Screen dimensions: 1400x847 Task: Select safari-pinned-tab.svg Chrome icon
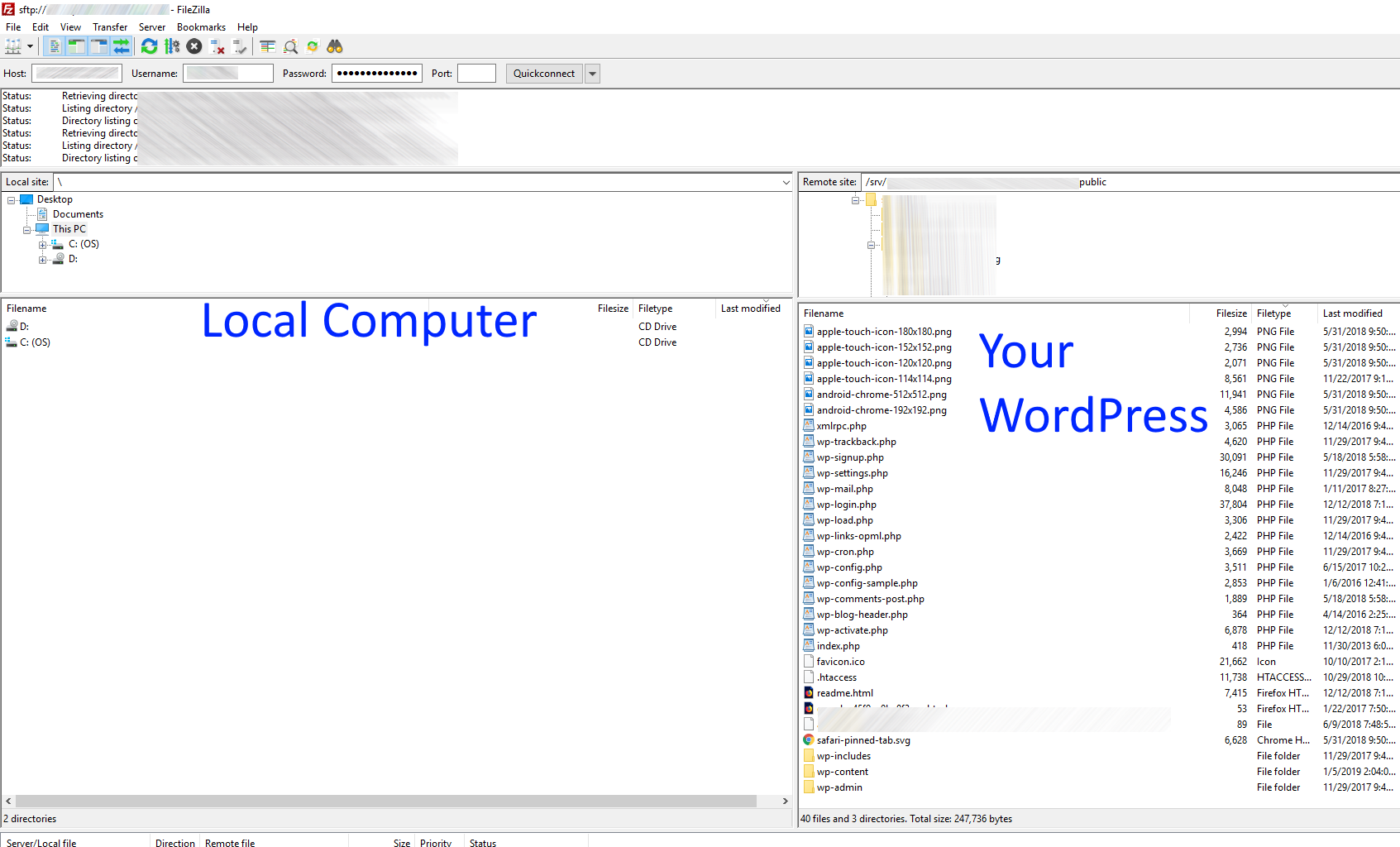click(809, 740)
